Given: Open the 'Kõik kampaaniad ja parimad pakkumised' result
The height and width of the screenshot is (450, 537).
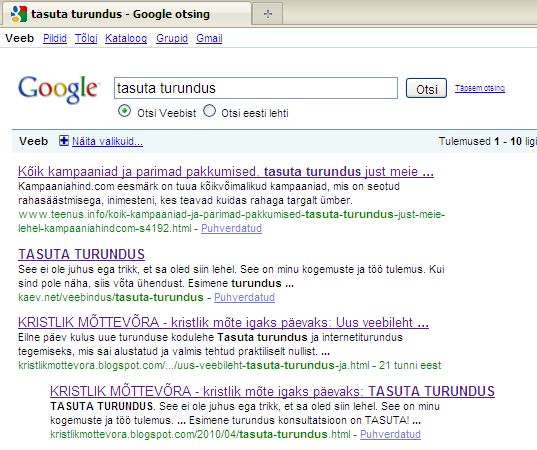Looking at the screenshot, I should (226, 171).
